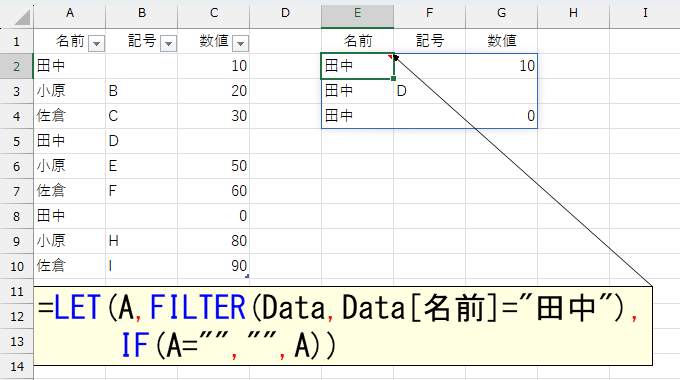Click the select-all corner triangle
The width and height of the screenshot is (680, 380).
coord(22,17)
